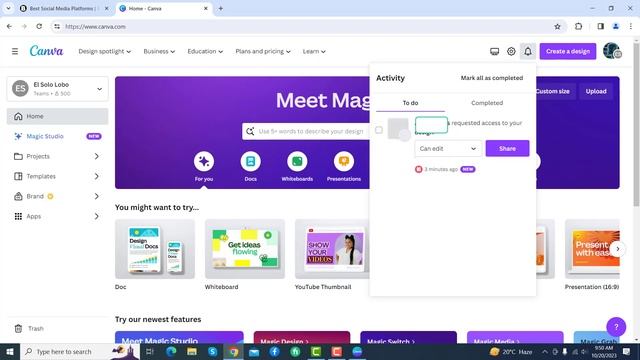The image size is (640, 360).
Task: Tick the access request checkbox
Action: click(x=379, y=130)
